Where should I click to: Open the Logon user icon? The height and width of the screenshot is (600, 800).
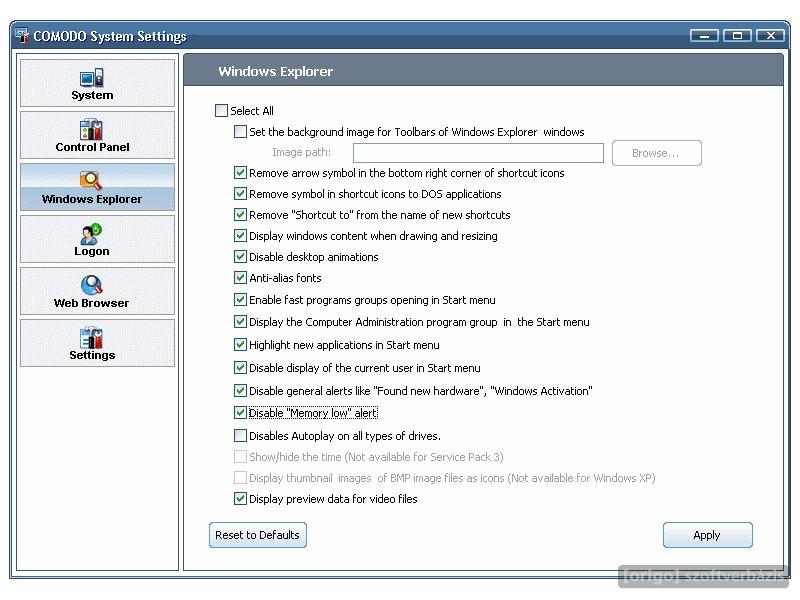pos(91,234)
